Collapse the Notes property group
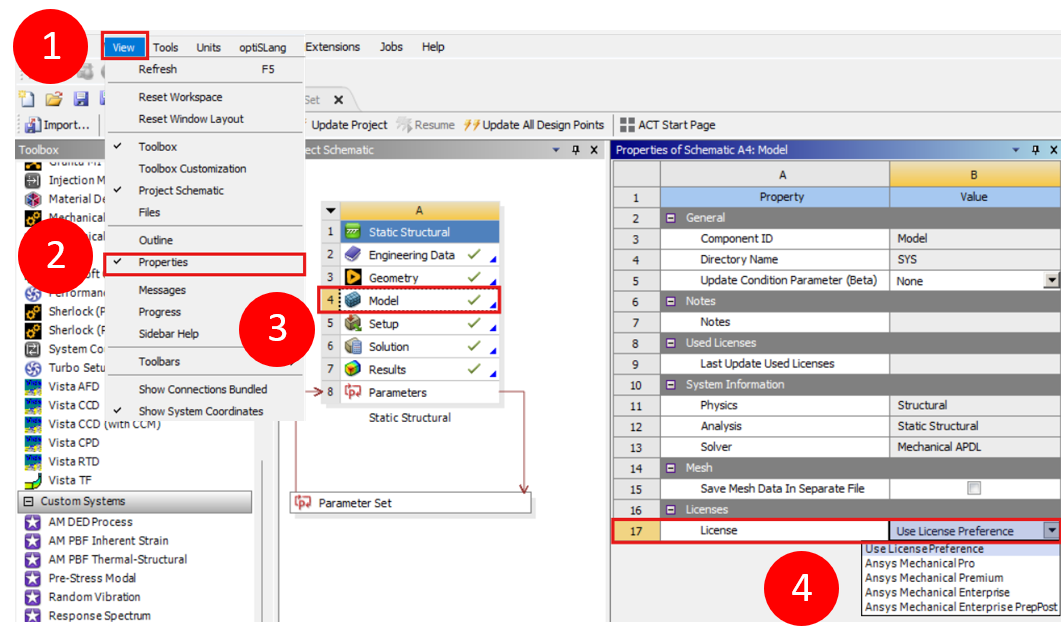The image size is (1061, 629). pos(671,301)
